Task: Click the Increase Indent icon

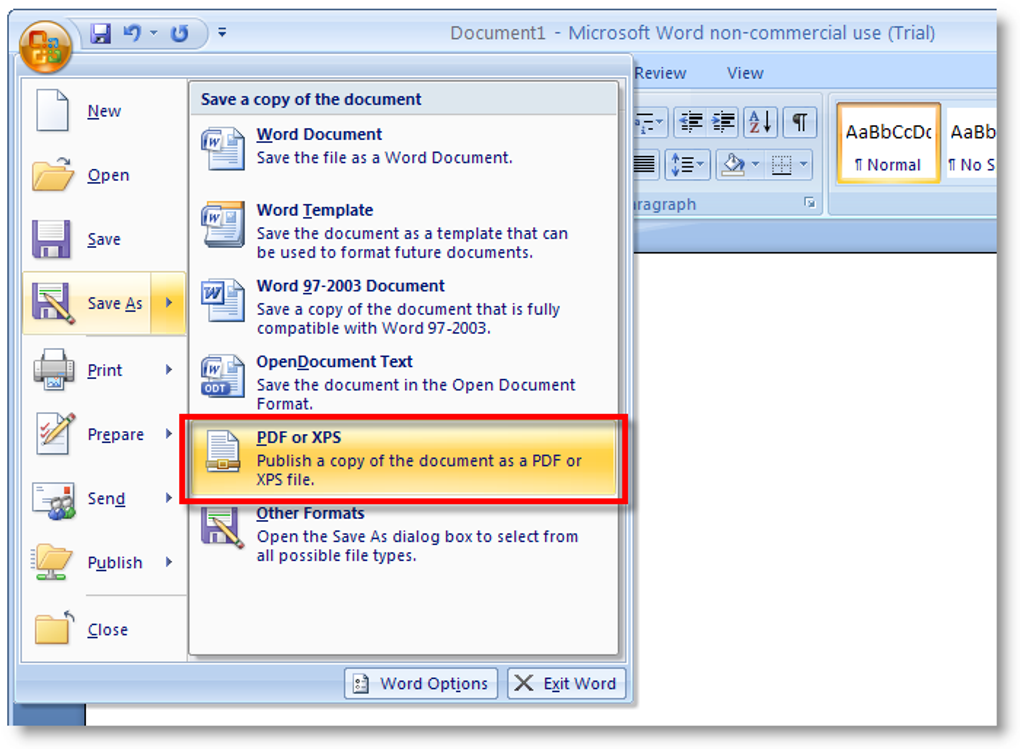Action: 723,122
